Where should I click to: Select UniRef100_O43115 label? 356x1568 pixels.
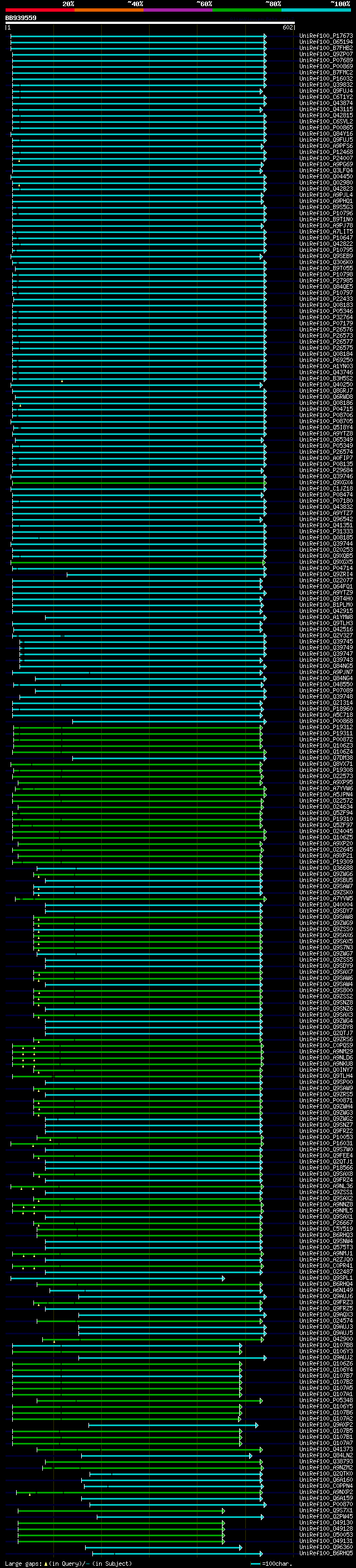tap(326, 110)
